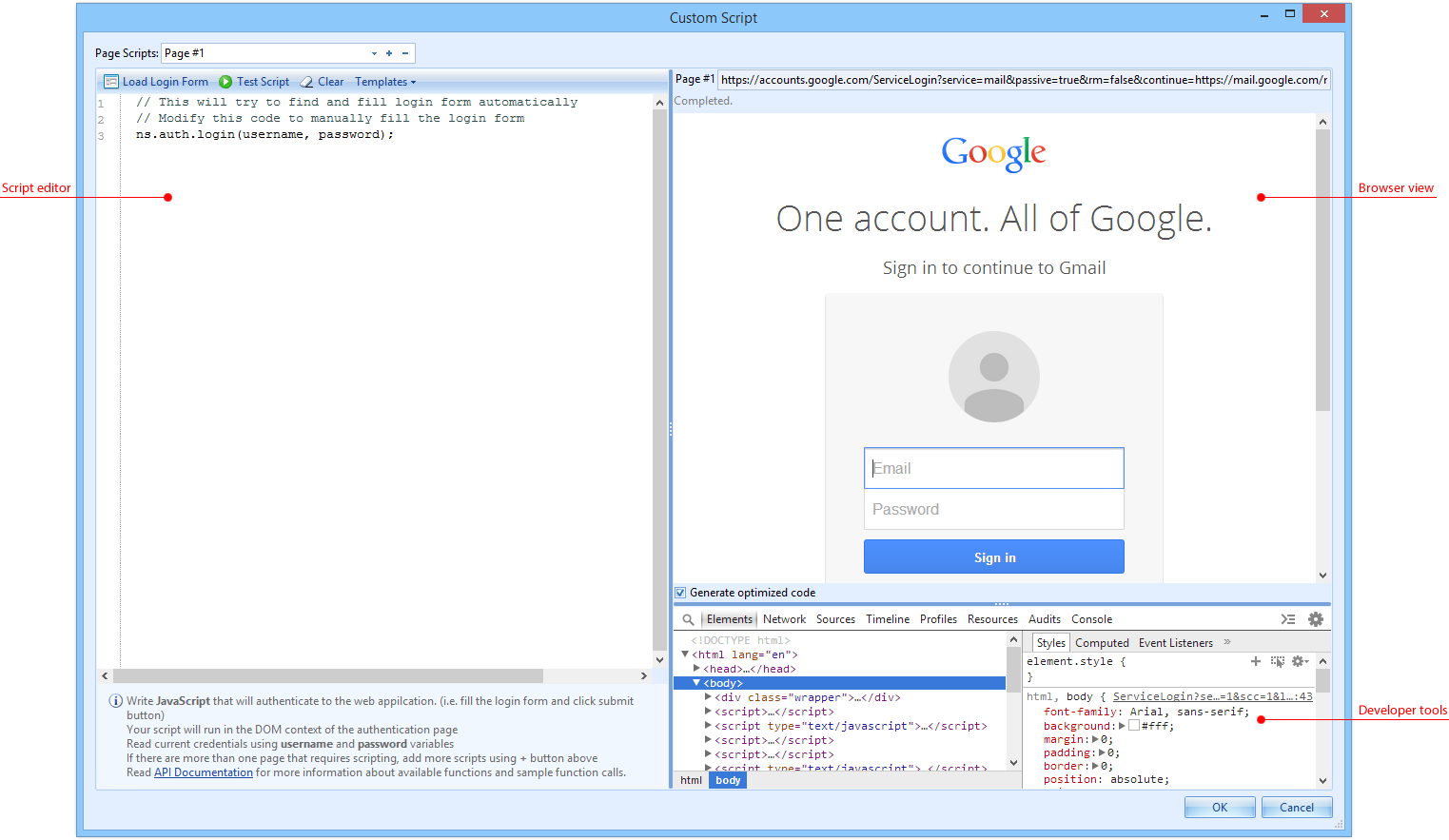Open the Page Scripts dropdown
The height and width of the screenshot is (840, 1449).
coord(374,53)
